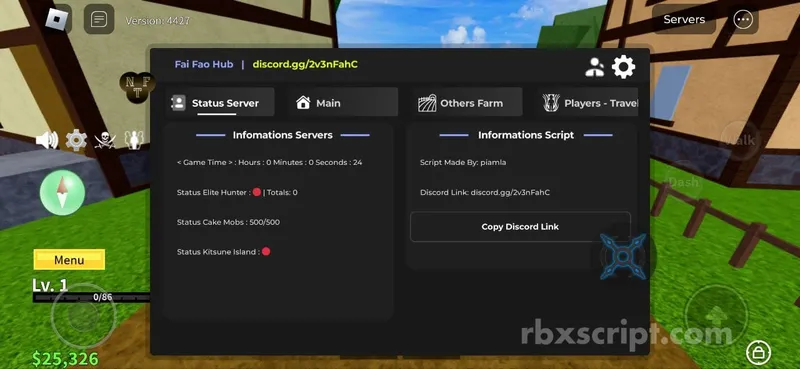Screen dimensions: 800x369
Task: Switch to the Status Server tab
Action: pos(220,103)
